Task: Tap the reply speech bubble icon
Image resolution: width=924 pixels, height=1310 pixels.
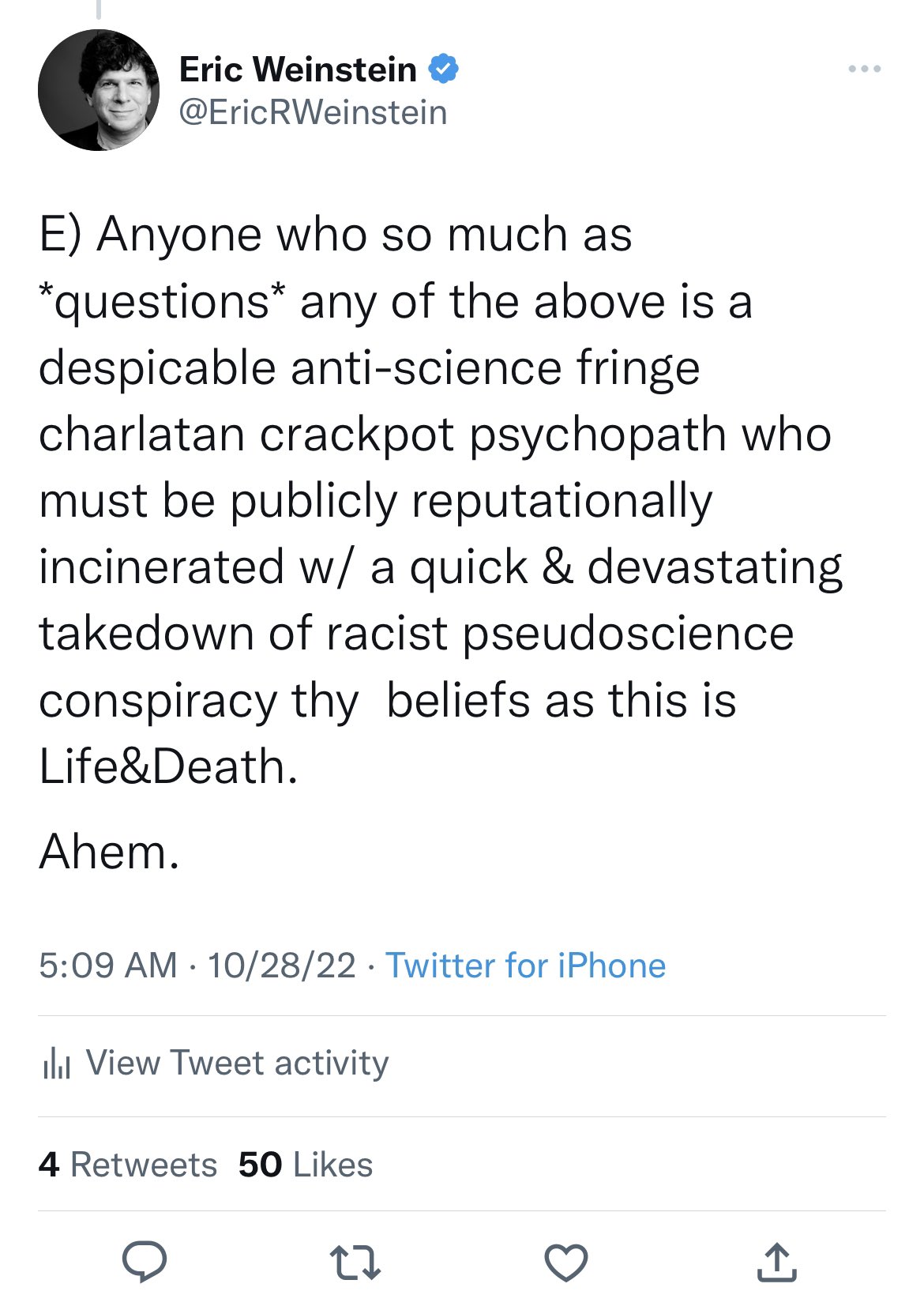Action: pos(144,1261)
